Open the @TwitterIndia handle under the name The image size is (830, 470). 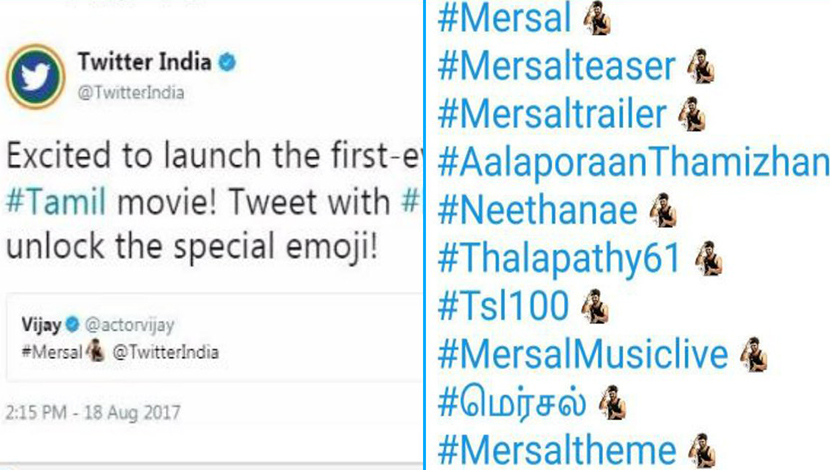point(131,93)
